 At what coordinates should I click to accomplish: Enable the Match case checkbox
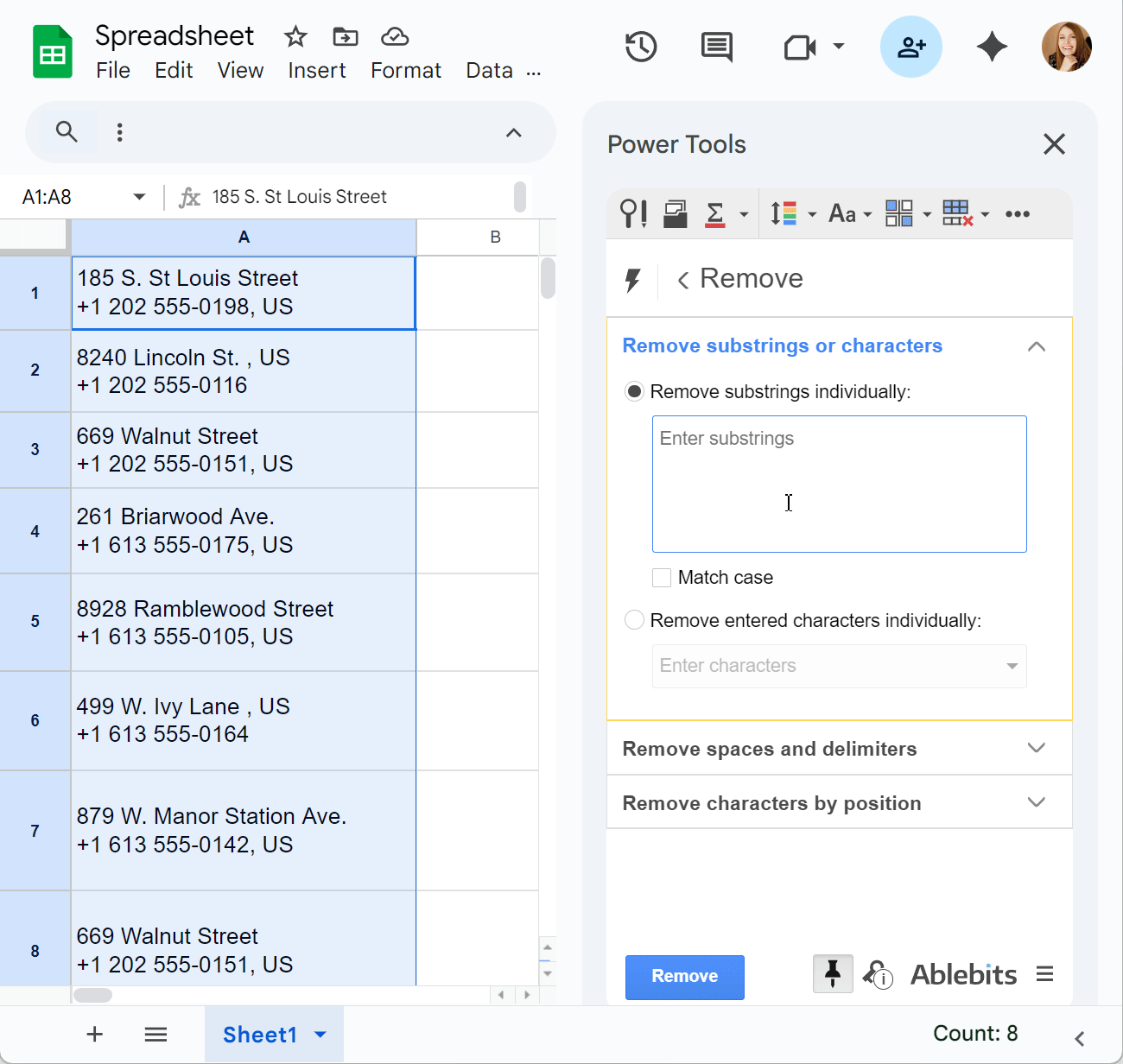(662, 578)
